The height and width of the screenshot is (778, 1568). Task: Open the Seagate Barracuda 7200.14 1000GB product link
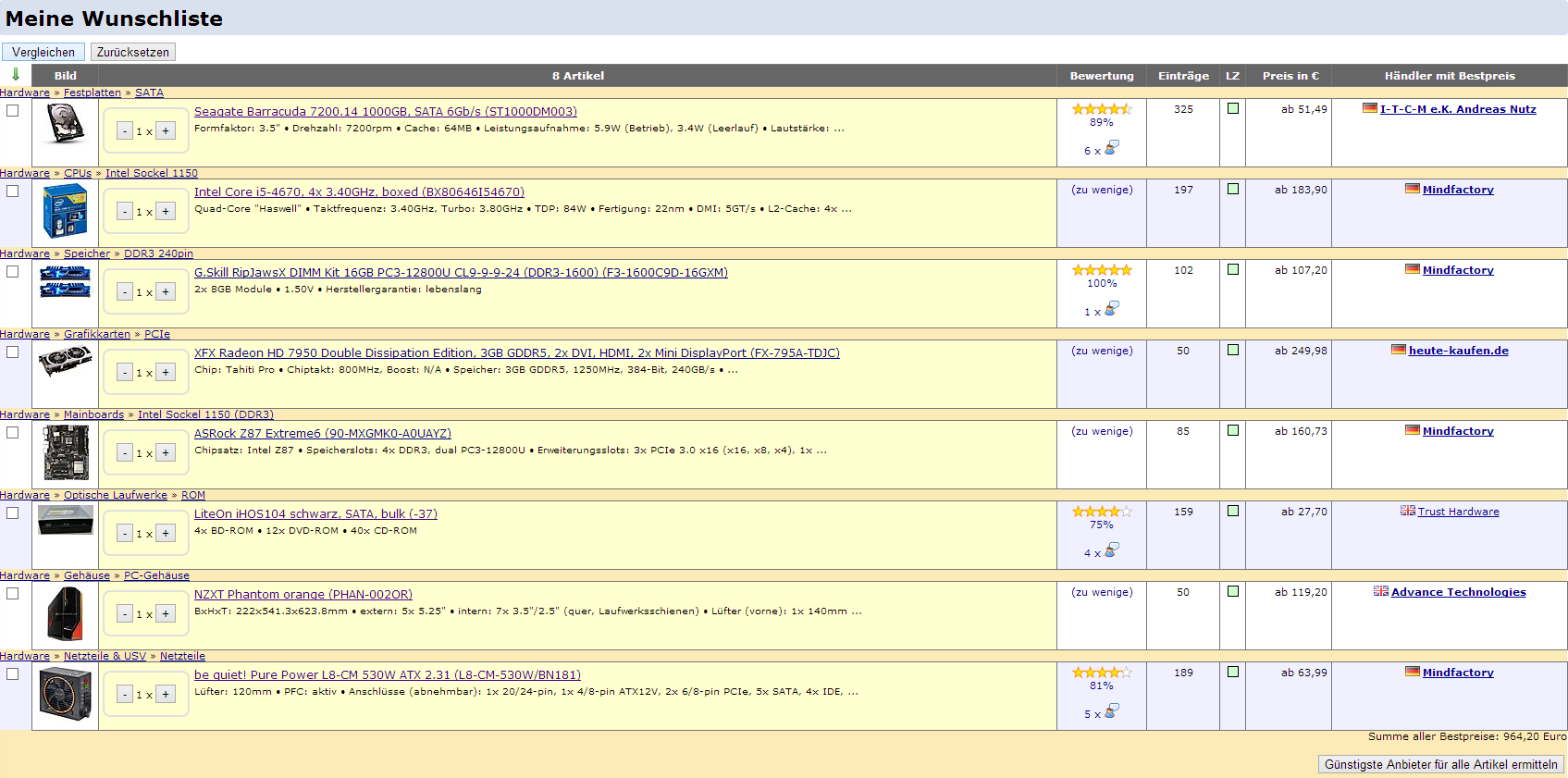click(386, 112)
